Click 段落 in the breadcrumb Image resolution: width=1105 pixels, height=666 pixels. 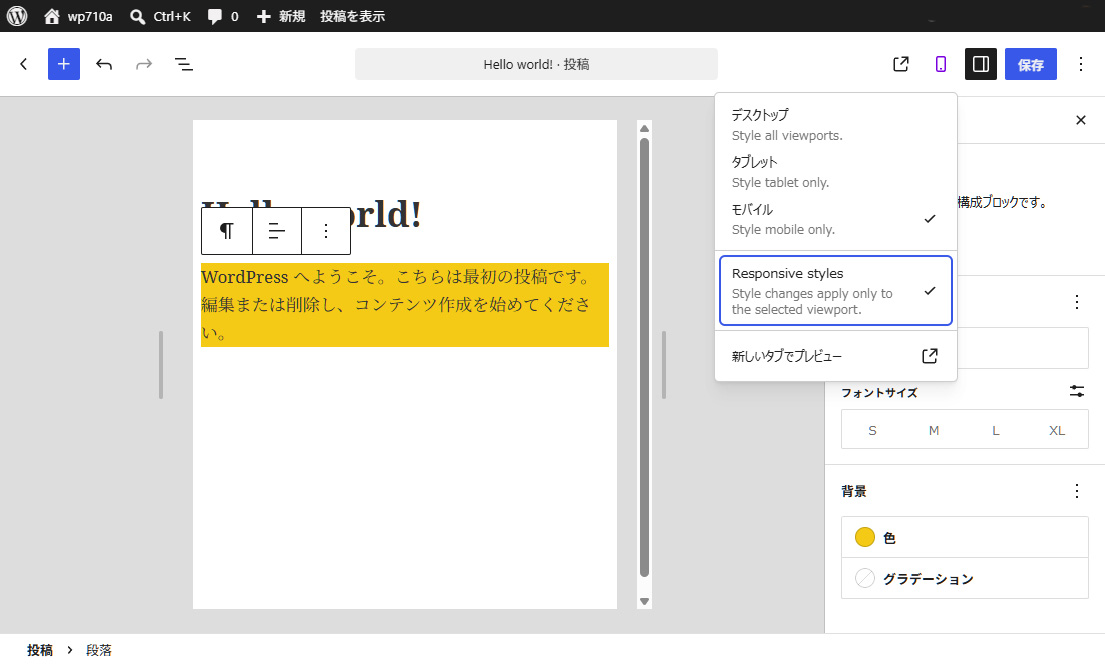(99, 650)
